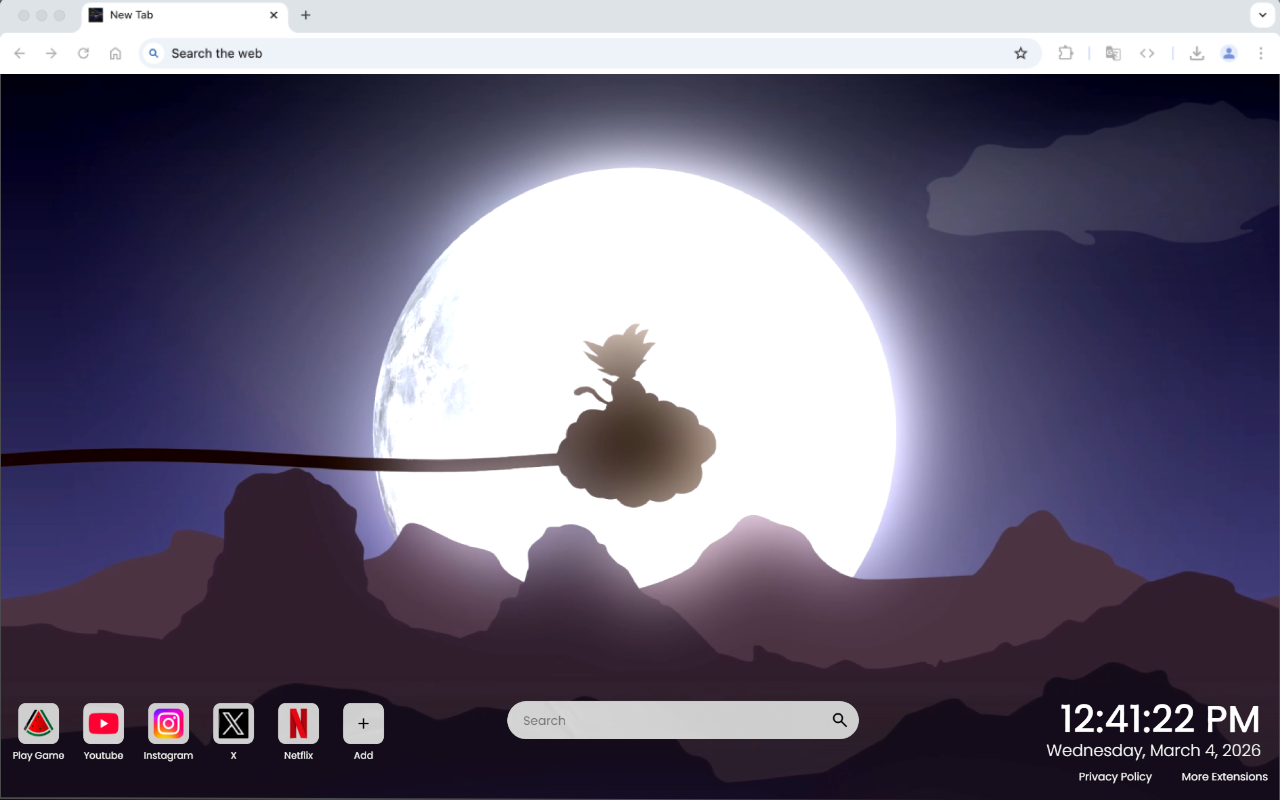Open a new tab with plus button
This screenshot has height=800, width=1280.
click(306, 15)
